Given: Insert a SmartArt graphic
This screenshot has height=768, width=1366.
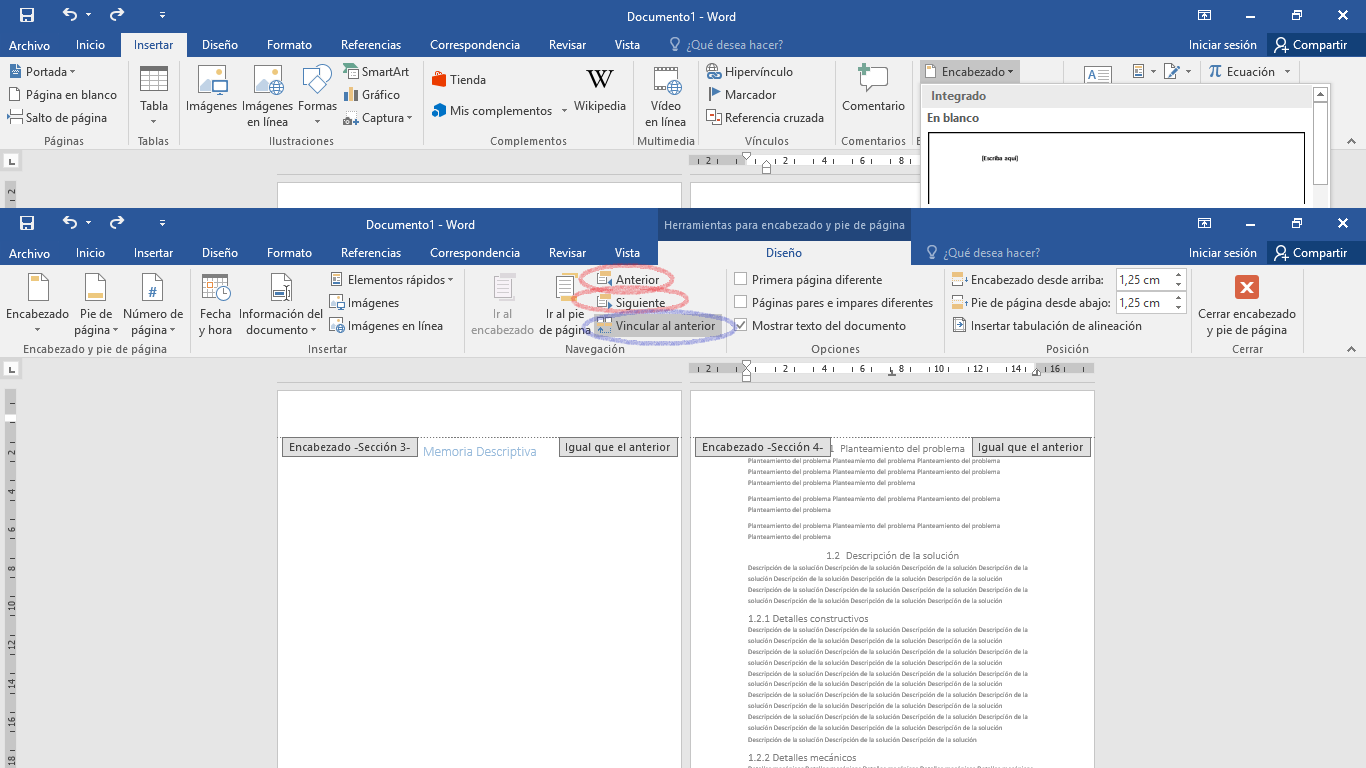Looking at the screenshot, I should (x=376, y=72).
